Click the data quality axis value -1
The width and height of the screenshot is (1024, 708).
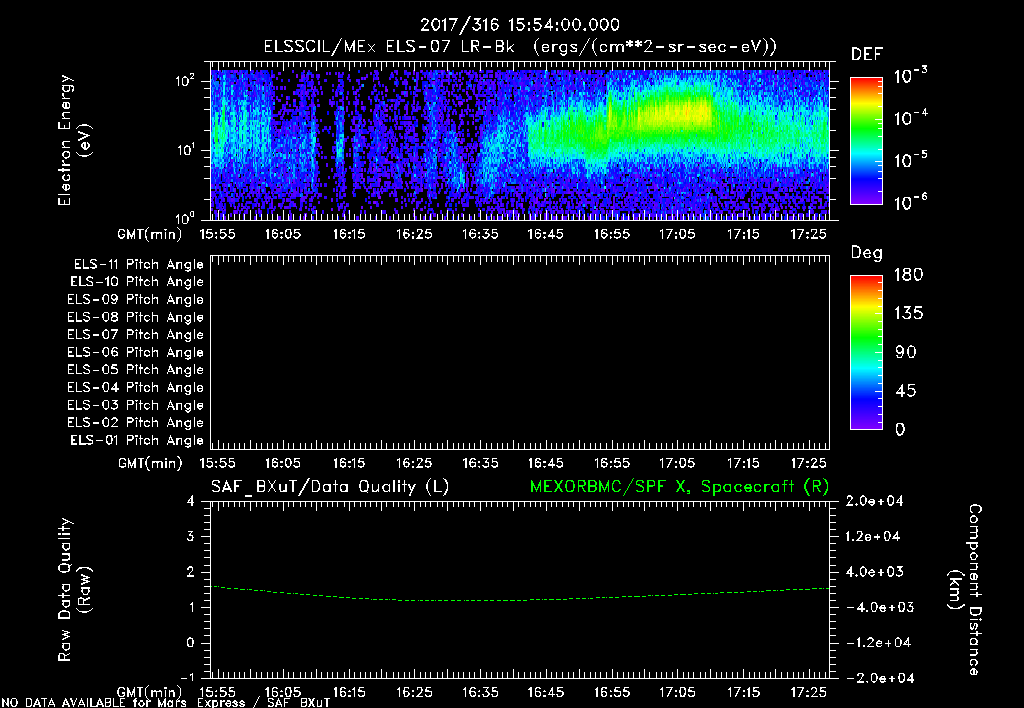tap(187, 678)
